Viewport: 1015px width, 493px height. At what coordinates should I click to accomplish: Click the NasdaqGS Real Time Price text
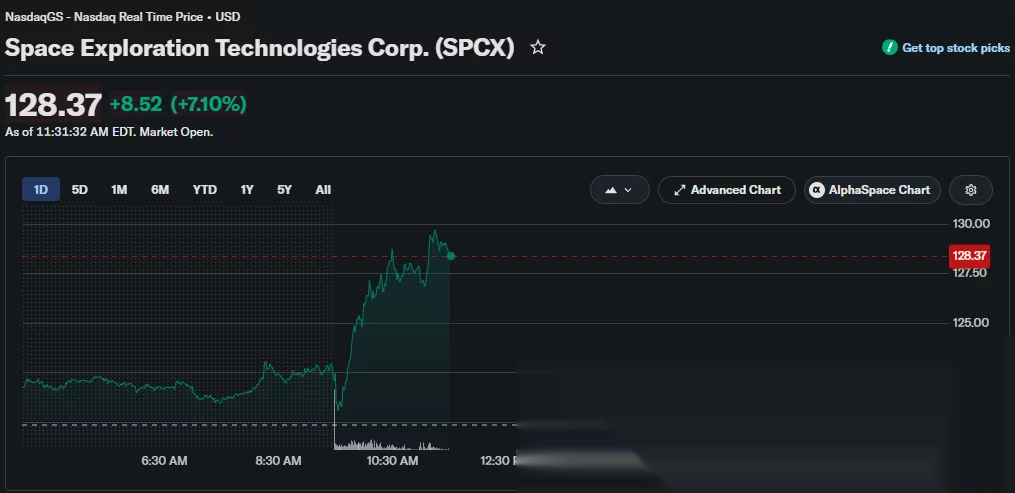(x=122, y=17)
